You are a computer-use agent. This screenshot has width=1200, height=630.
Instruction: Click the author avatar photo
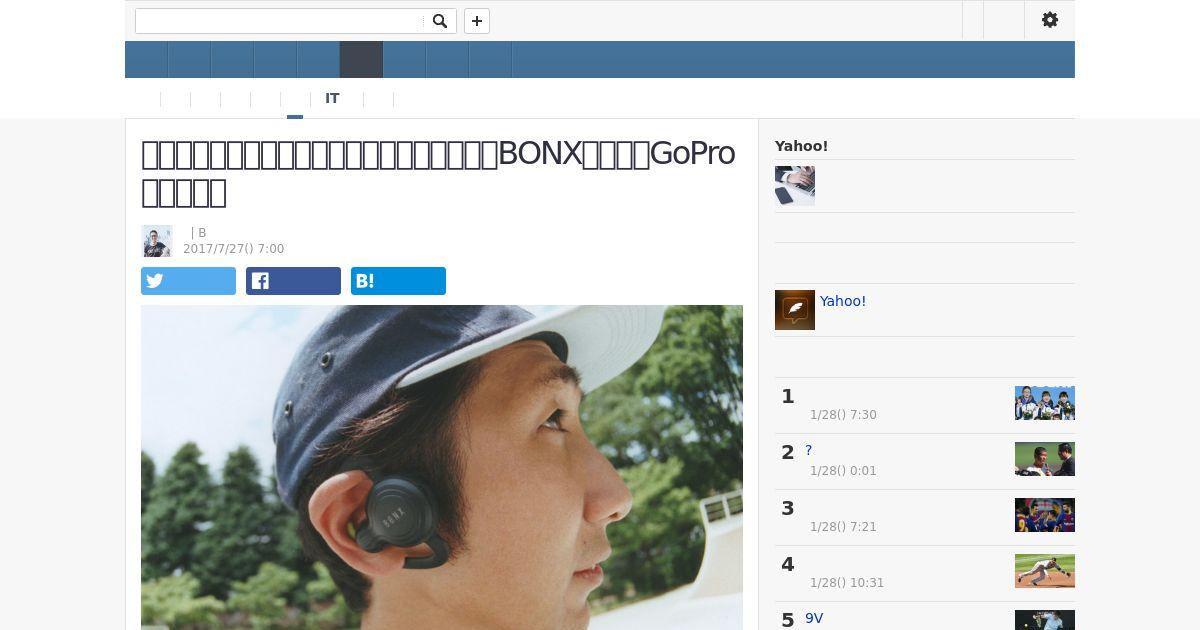tap(157, 241)
